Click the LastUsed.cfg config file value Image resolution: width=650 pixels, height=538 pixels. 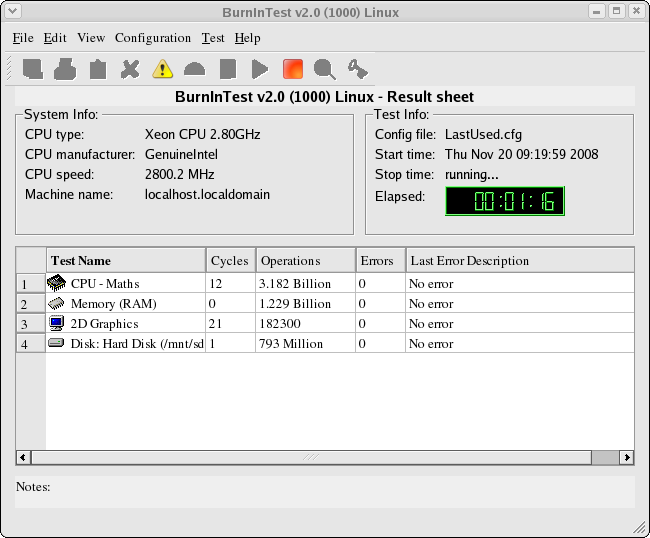[x=483, y=135]
